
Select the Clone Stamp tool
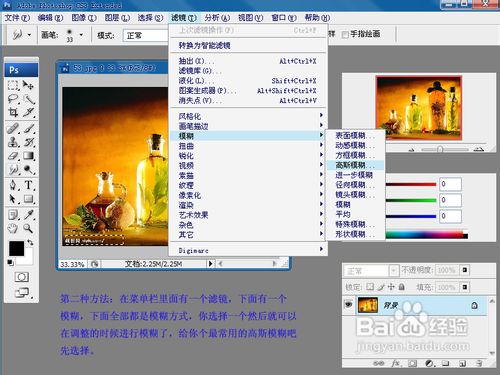click(13, 142)
